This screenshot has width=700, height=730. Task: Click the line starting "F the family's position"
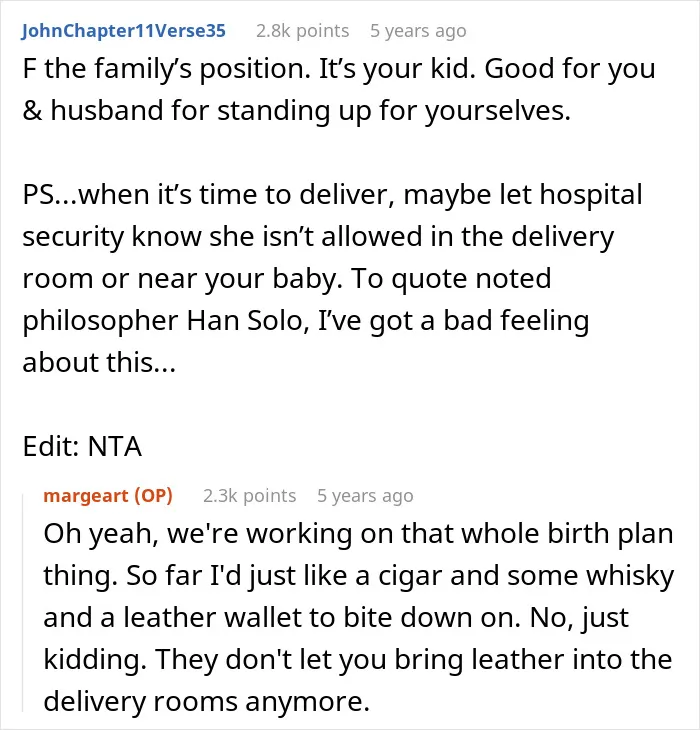339,69
